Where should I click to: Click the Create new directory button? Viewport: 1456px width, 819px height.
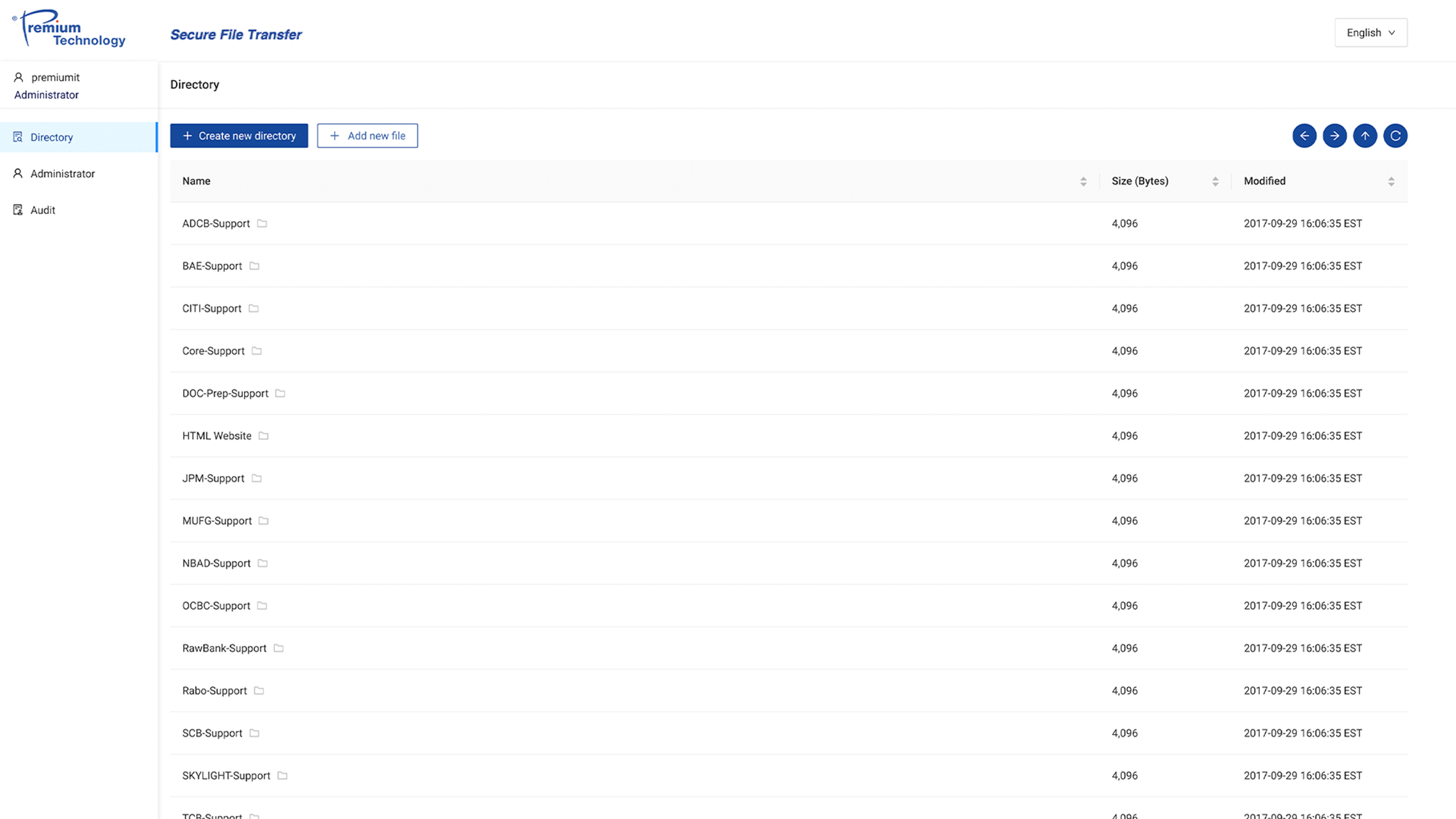coord(239,136)
